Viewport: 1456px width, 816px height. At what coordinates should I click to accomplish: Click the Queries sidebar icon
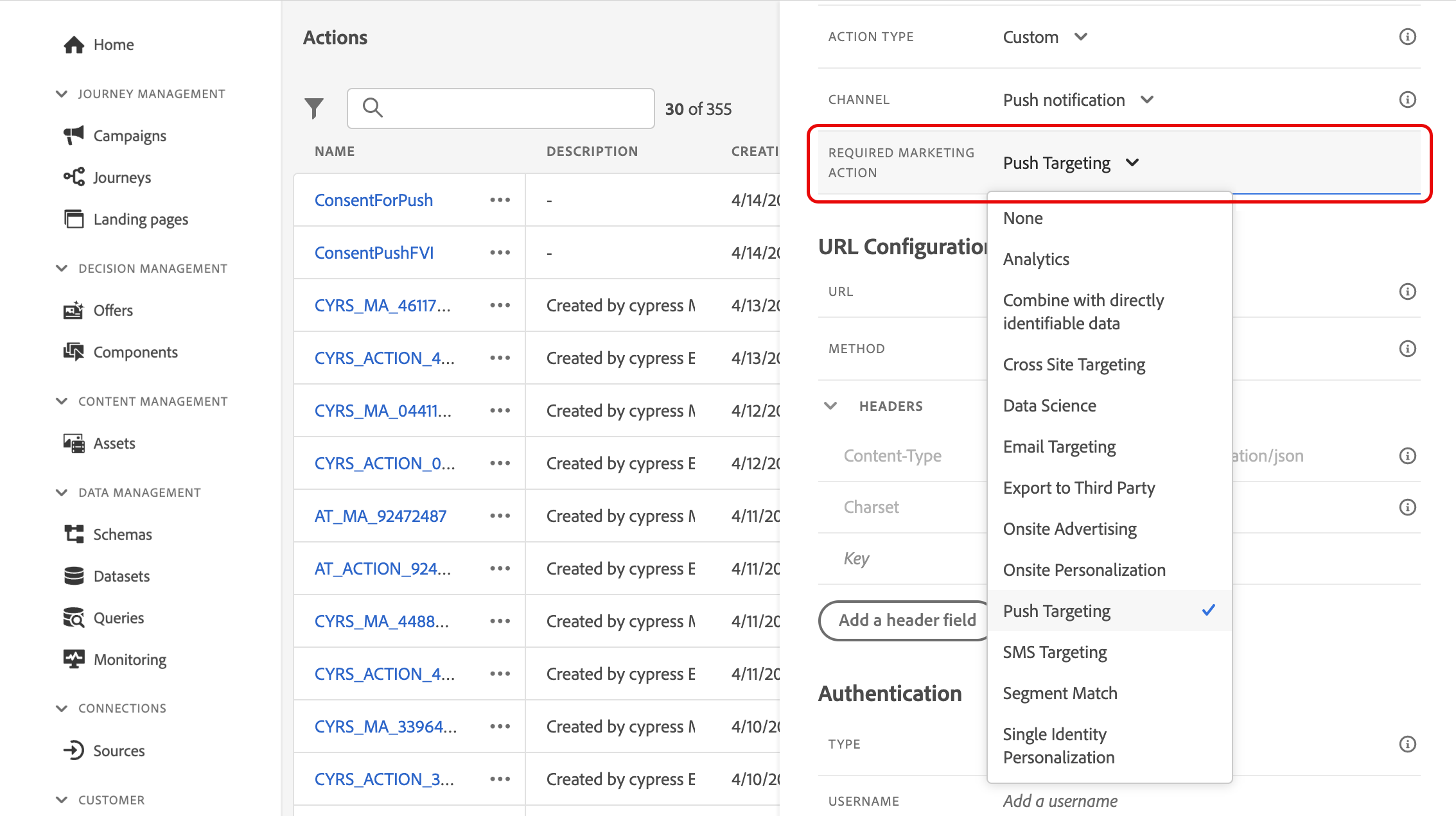(74, 618)
